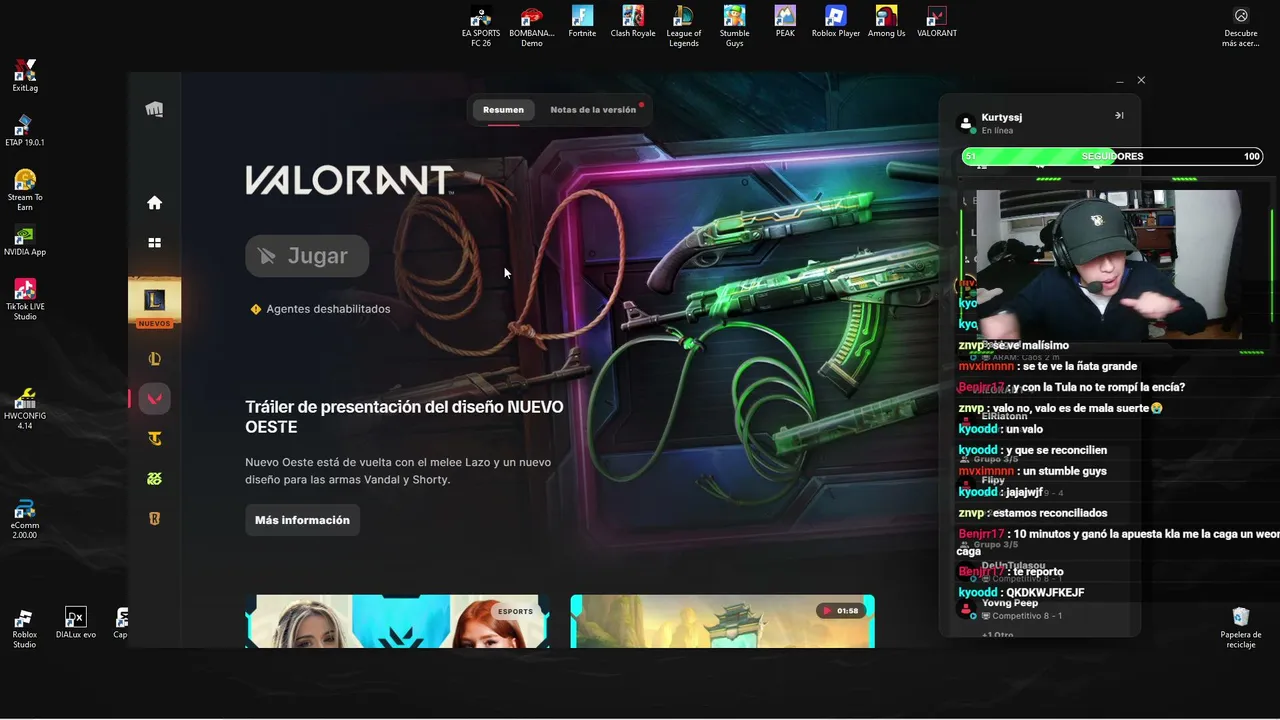Open PEAK desktop shortcut
This screenshot has height=720, width=1280.
(x=785, y=22)
